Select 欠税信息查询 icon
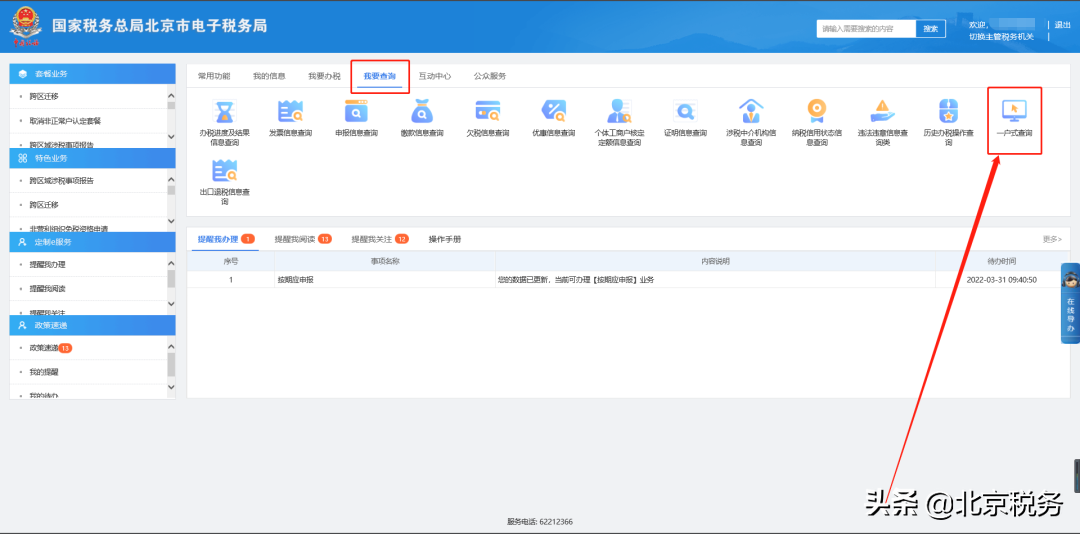 [x=488, y=111]
